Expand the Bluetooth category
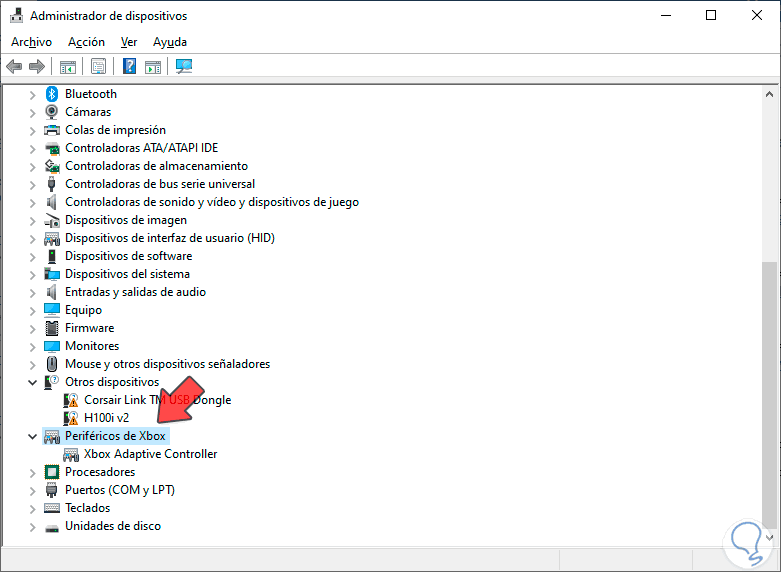The width and height of the screenshot is (781, 572). tap(32, 95)
